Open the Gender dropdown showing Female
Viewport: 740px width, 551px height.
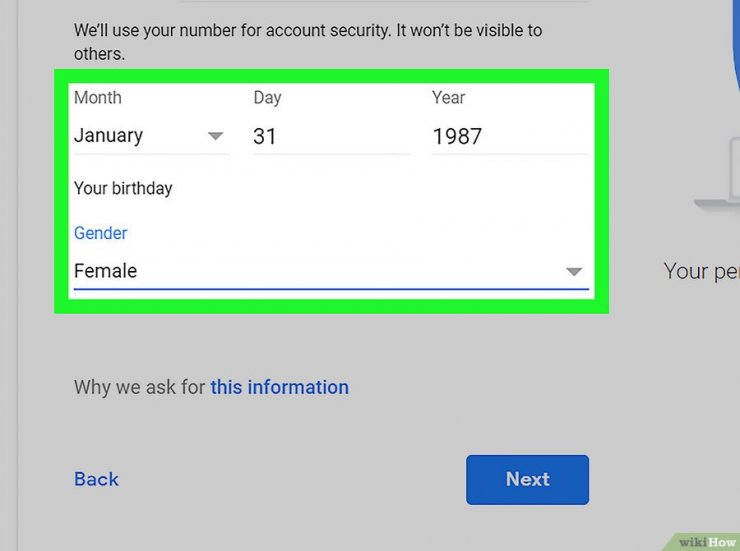(331, 271)
